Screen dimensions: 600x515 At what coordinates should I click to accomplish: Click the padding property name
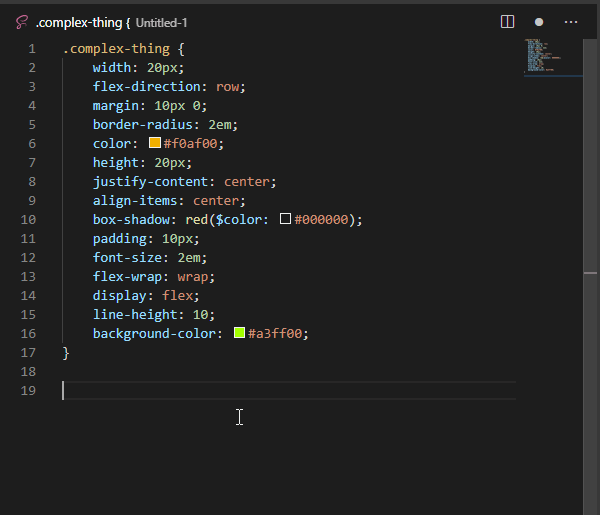(120, 239)
